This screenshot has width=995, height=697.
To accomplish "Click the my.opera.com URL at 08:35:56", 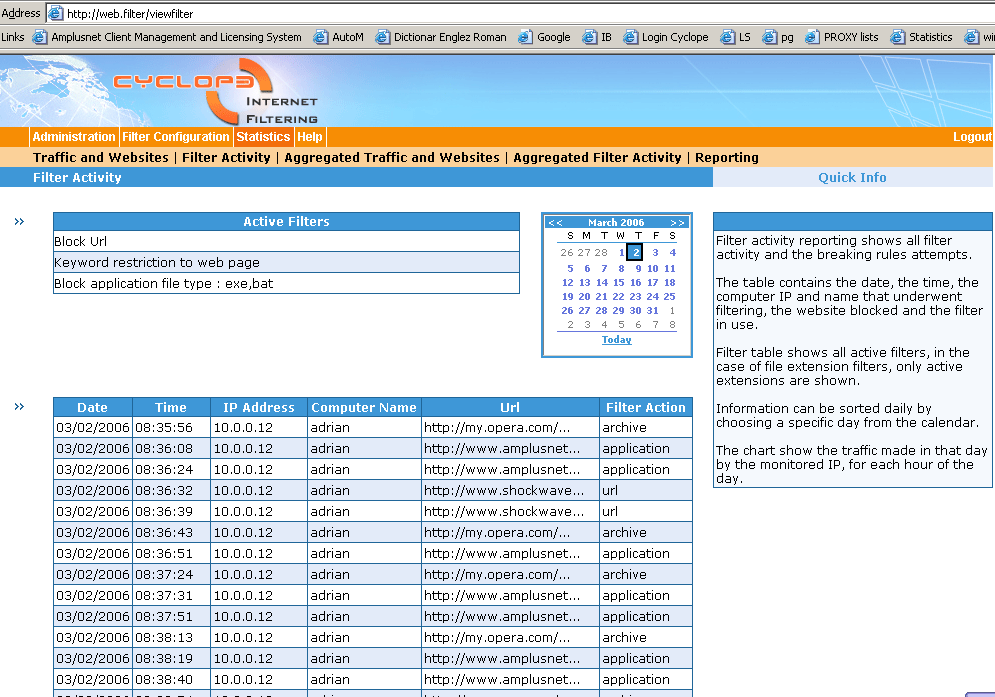I will (x=497, y=428).
